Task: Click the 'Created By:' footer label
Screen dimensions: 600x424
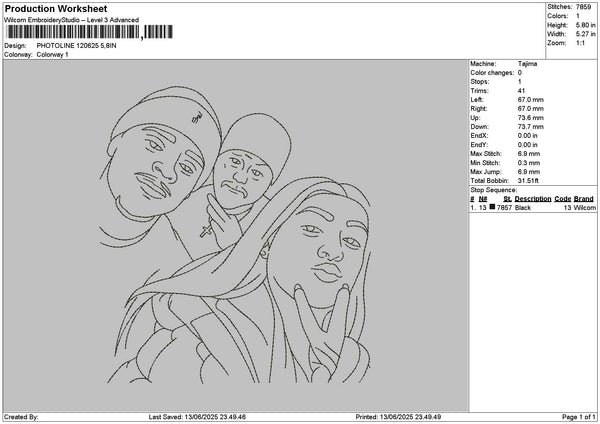Action: (x=21, y=417)
